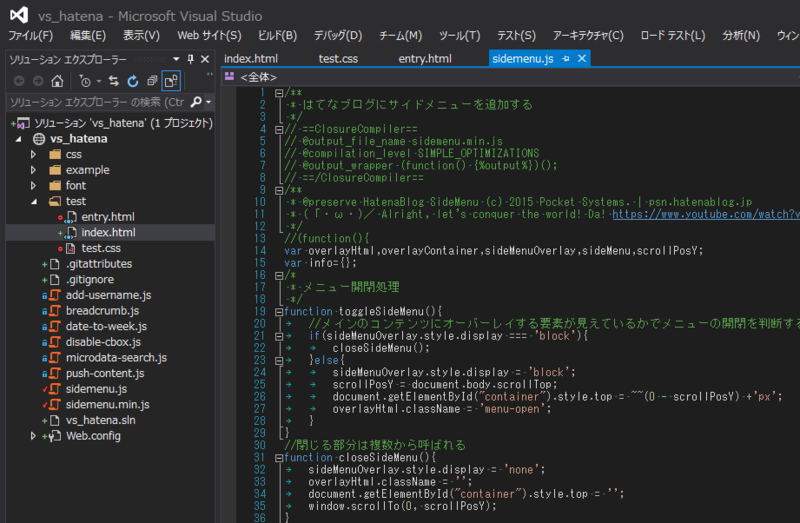This screenshot has height=523, width=800.
Task: Open the Pending Changes Filter clock icon
Action: click(x=85, y=81)
